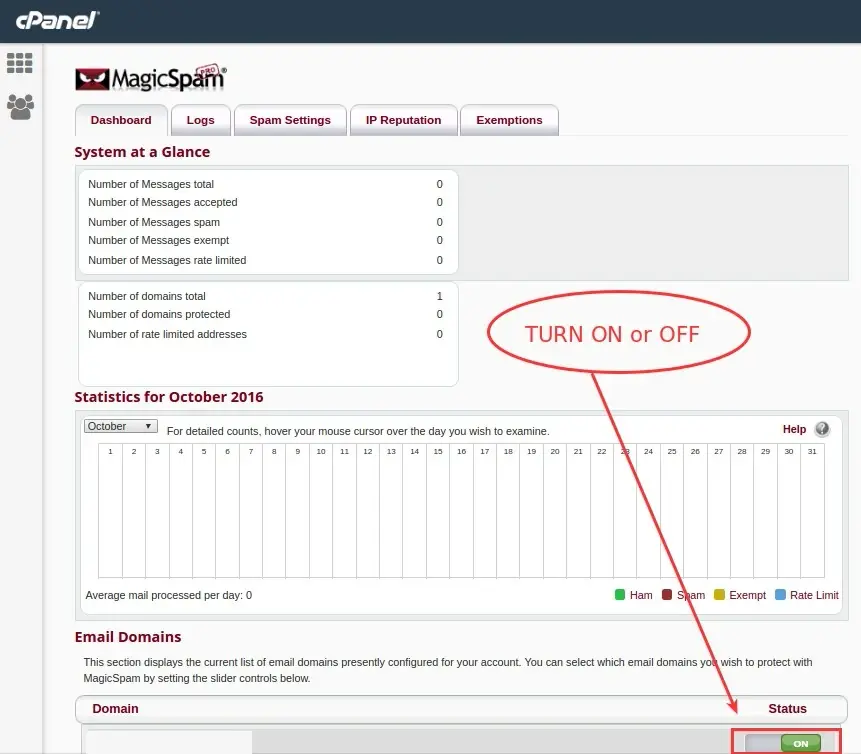Click the blue Rate Limit legend swatch
861x754 pixels.
tap(780, 595)
